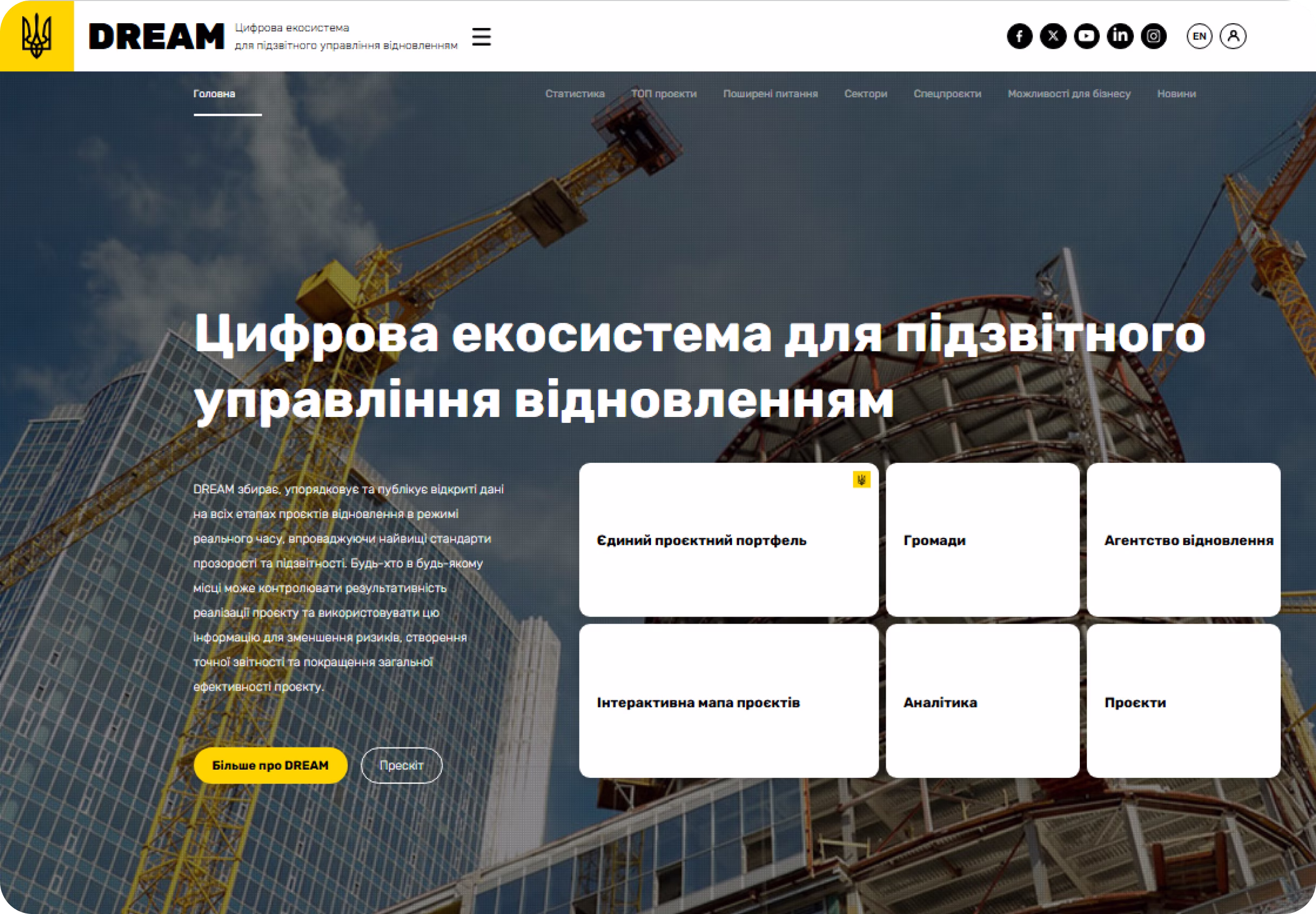Open the user account profile icon
1316x914 pixels.
(1233, 36)
